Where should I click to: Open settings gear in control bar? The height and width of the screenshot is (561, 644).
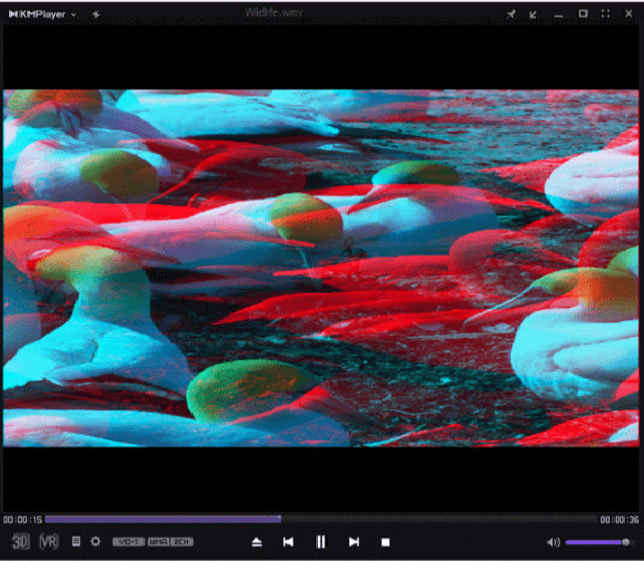96,542
